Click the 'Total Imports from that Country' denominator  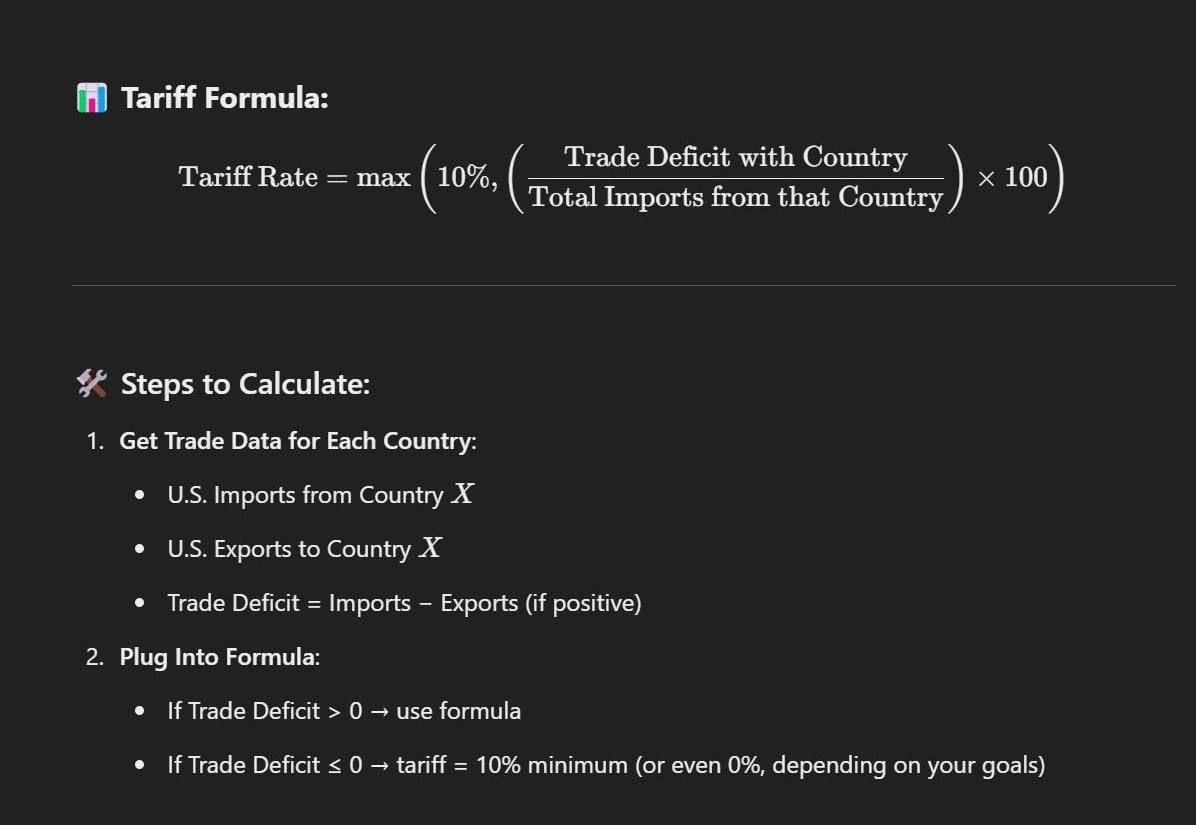735,197
